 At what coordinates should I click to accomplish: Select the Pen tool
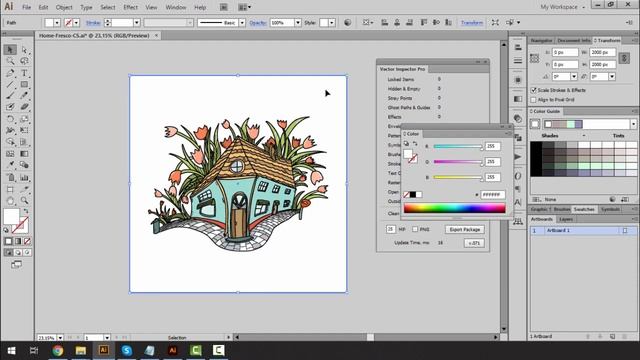pyautogui.click(x=10, y=73)
